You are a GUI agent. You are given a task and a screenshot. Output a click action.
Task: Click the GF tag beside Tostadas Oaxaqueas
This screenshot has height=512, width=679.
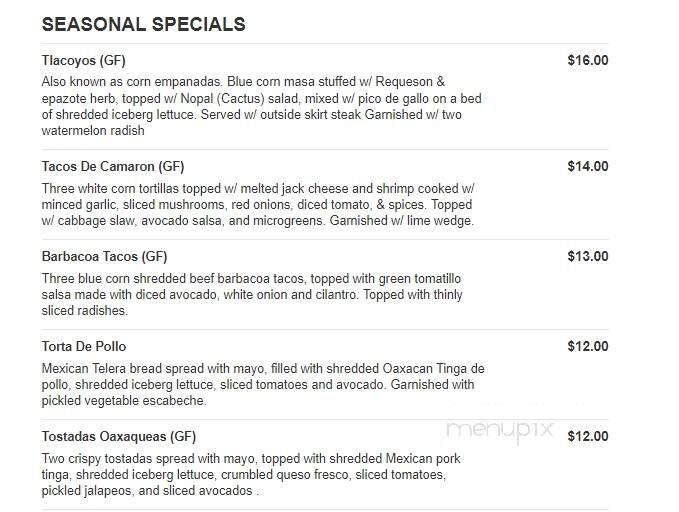click(183, 437)
